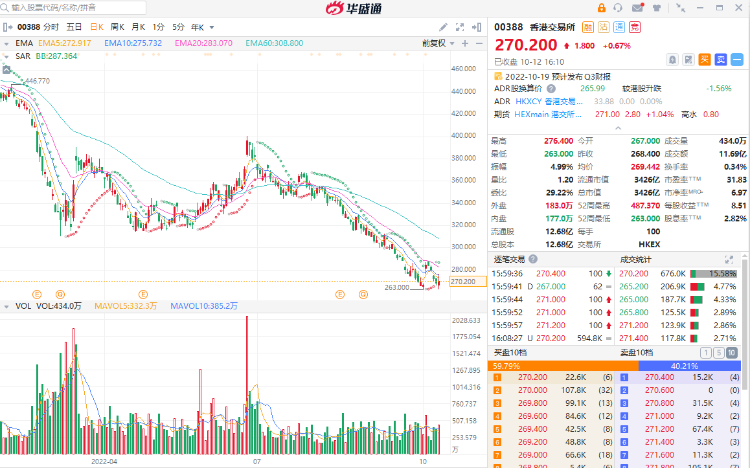Viewport: 750px width, 468px height.
Task: Switch to 5分 five-minute chart tab
Action: pyautogui.click(x=178, y=27)
